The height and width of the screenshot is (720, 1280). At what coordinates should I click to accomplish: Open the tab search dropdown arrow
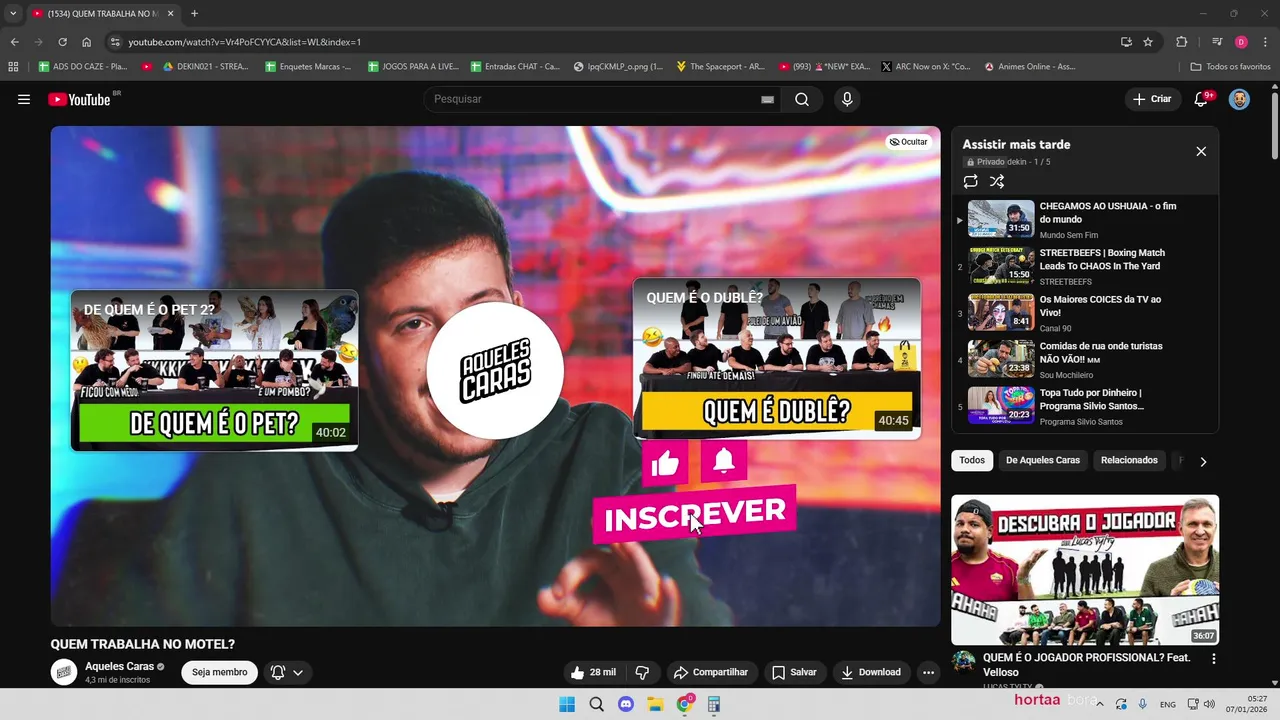tap(13, 13)
